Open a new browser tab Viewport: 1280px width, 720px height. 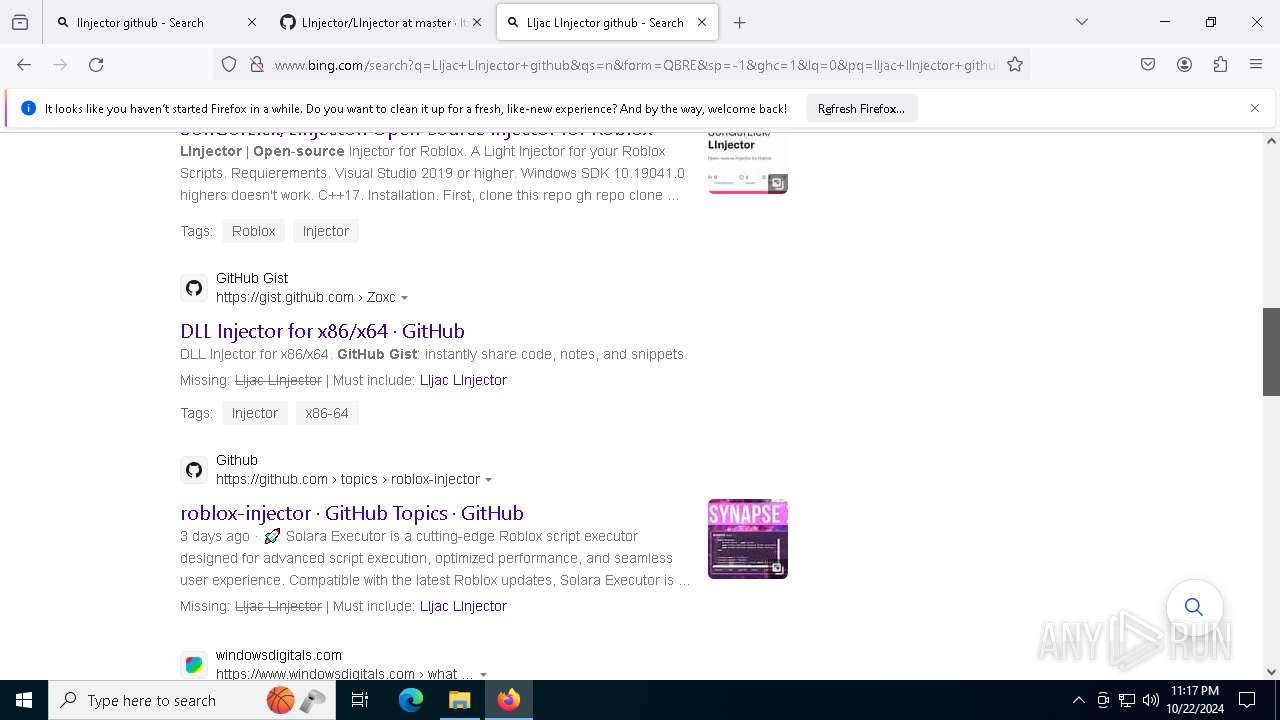[x=739, y=22]
